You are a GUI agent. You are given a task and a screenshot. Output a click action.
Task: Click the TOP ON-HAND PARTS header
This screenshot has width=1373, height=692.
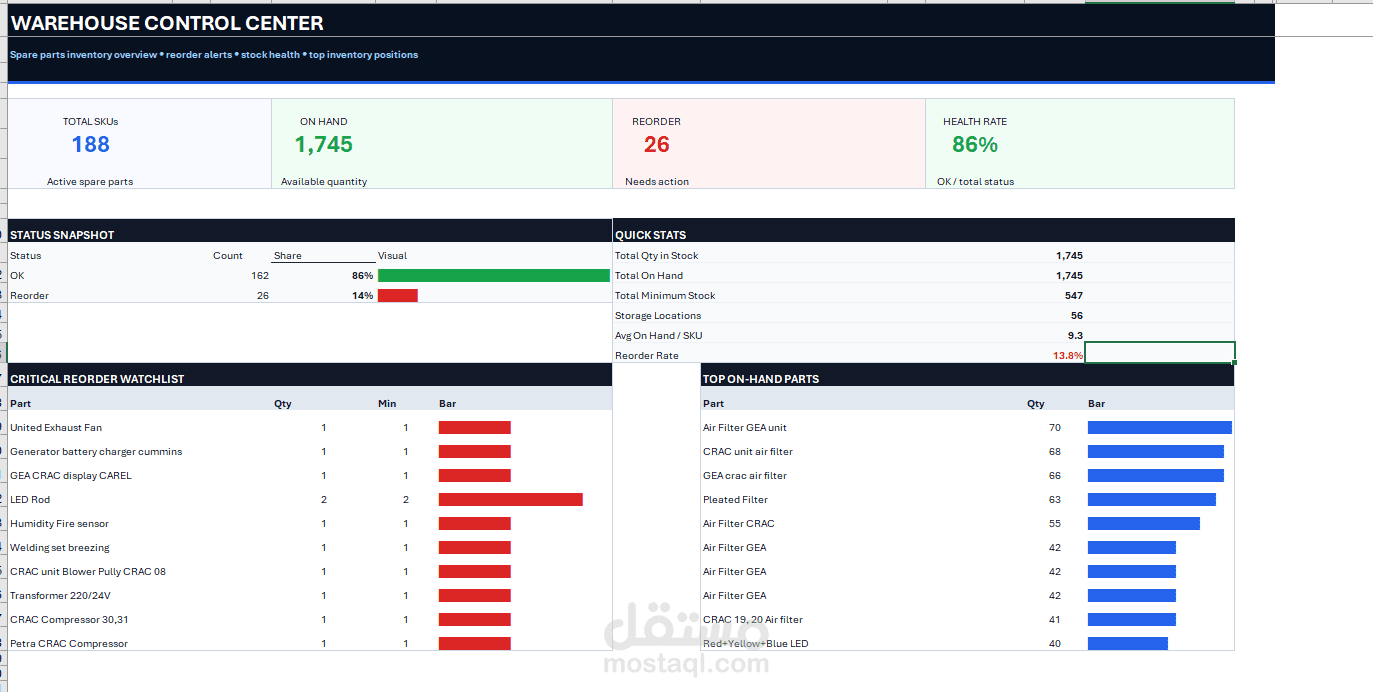(x=761, y=379)
